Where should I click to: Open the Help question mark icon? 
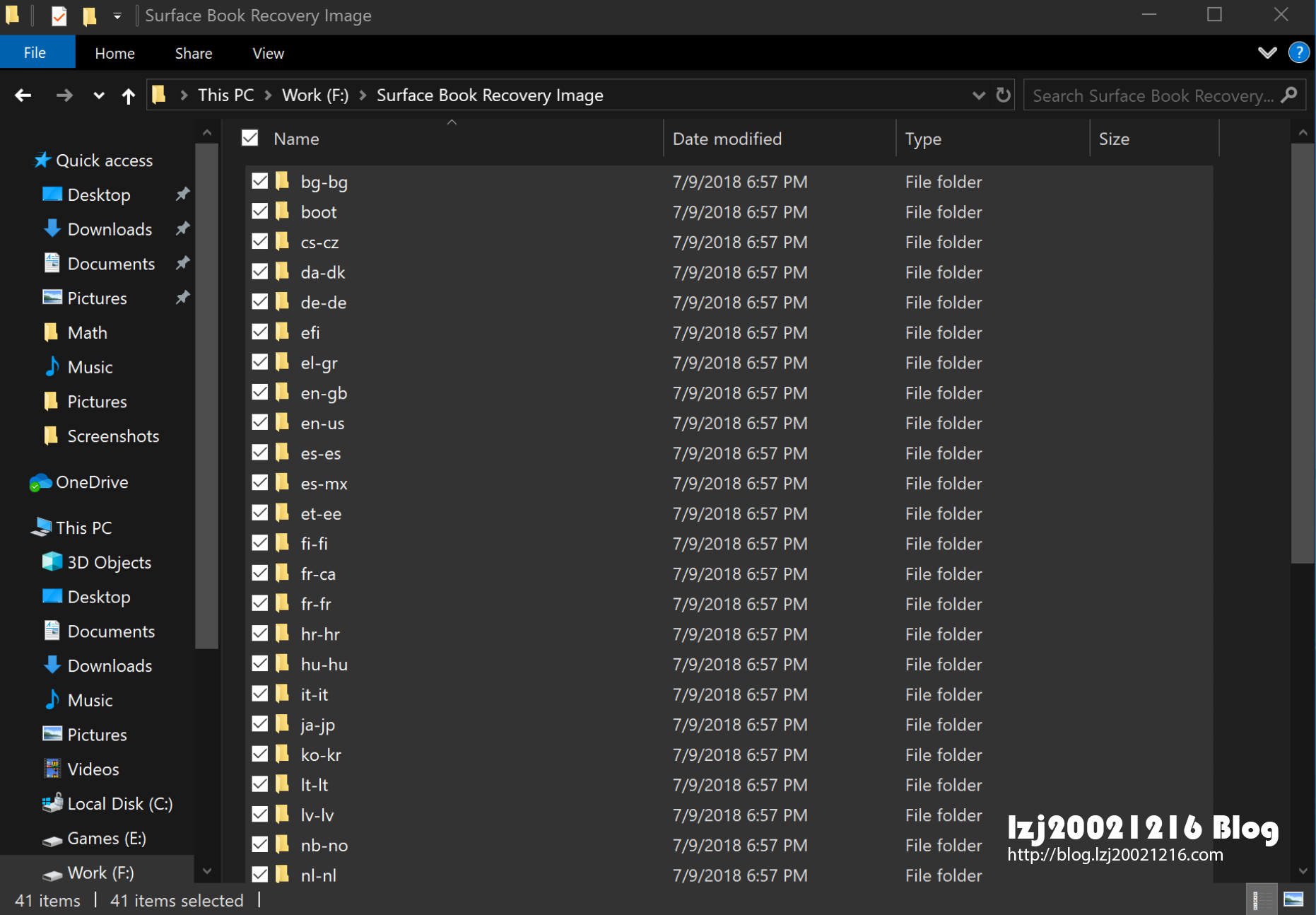click(1298, 52)
